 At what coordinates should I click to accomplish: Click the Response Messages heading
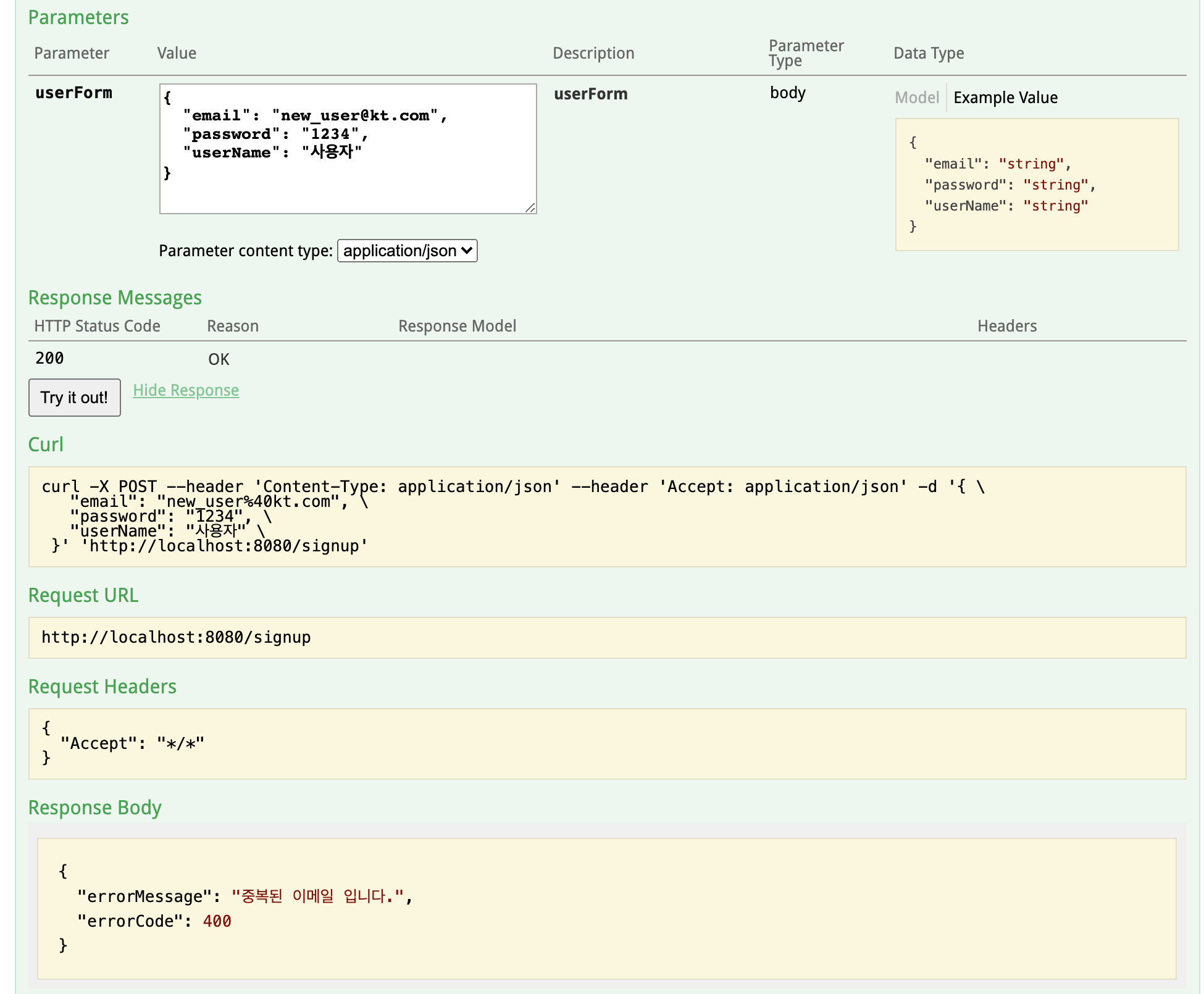[x=115, y=298]
